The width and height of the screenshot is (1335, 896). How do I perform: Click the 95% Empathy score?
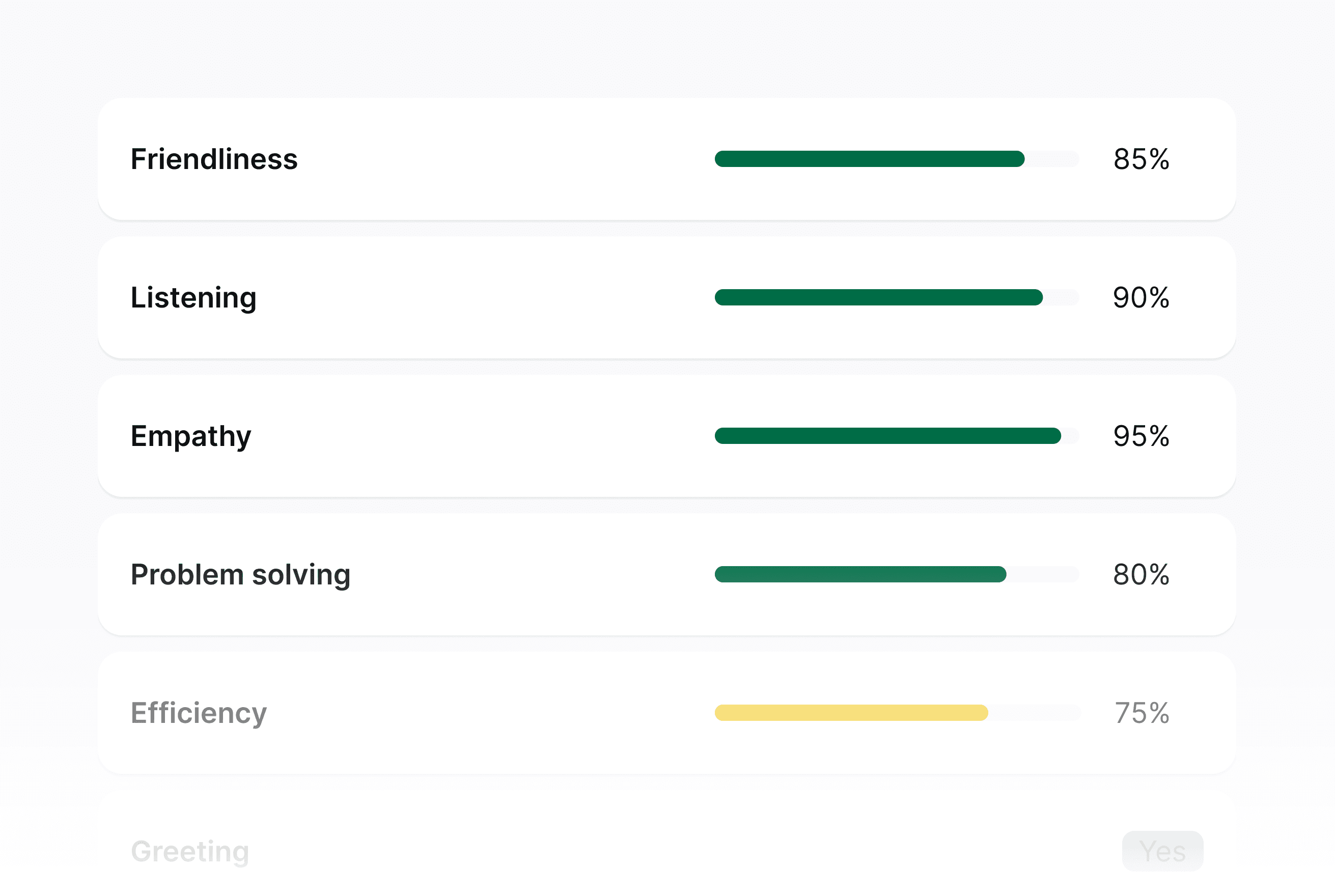[1141, 436]
